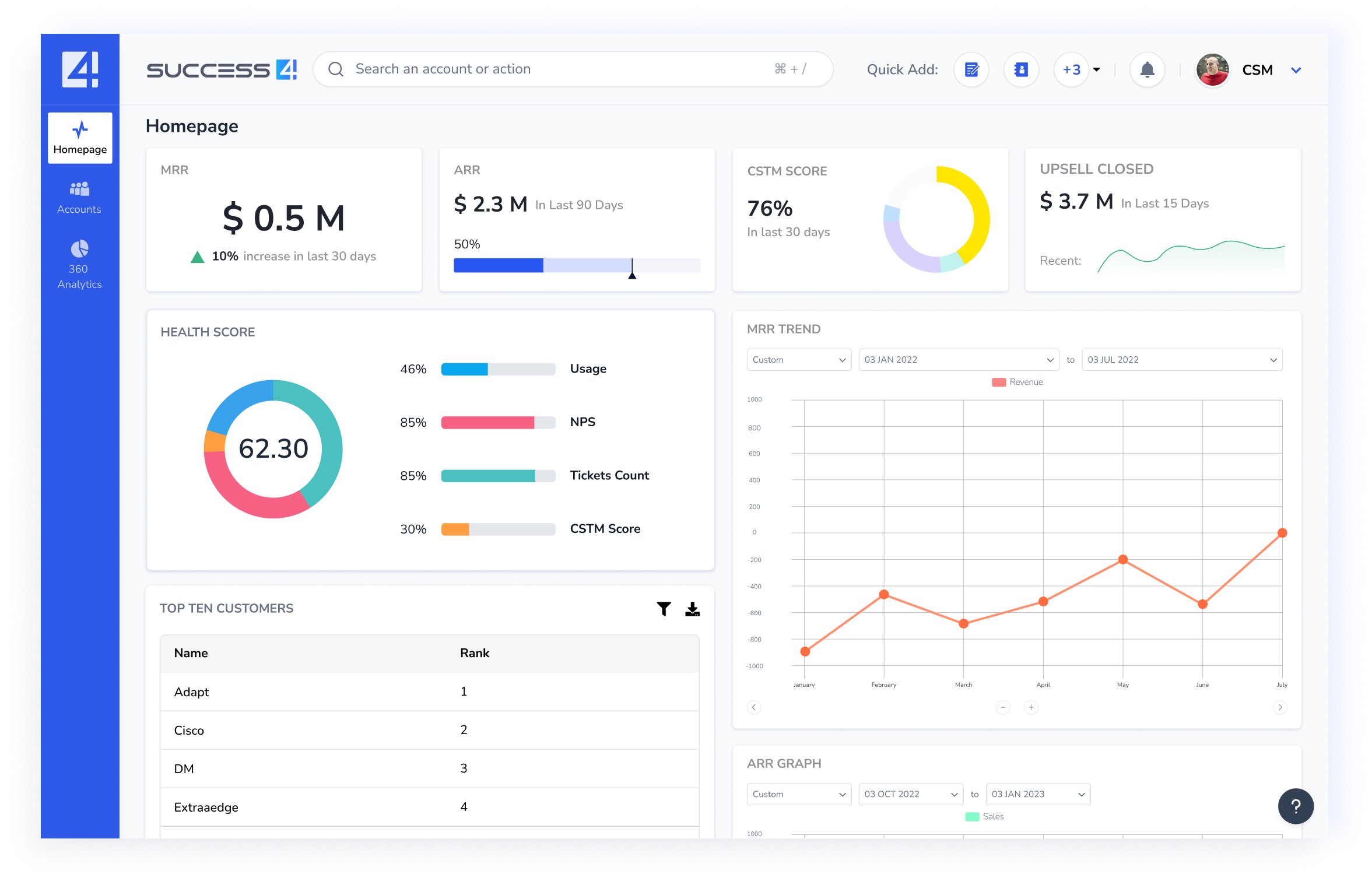Open the MRR Trend Custom range dropdown
This screenshot has width=1372, height=881.
coord(798,360)
